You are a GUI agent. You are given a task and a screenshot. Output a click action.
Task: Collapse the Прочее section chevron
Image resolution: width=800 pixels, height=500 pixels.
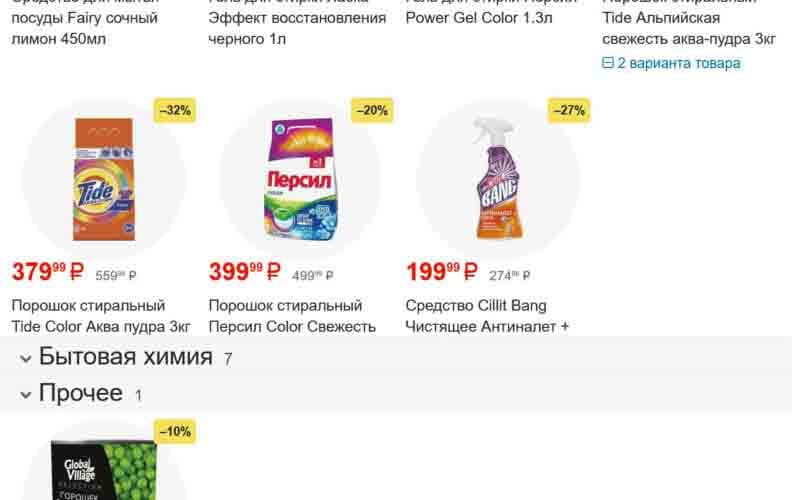point(26,395)
